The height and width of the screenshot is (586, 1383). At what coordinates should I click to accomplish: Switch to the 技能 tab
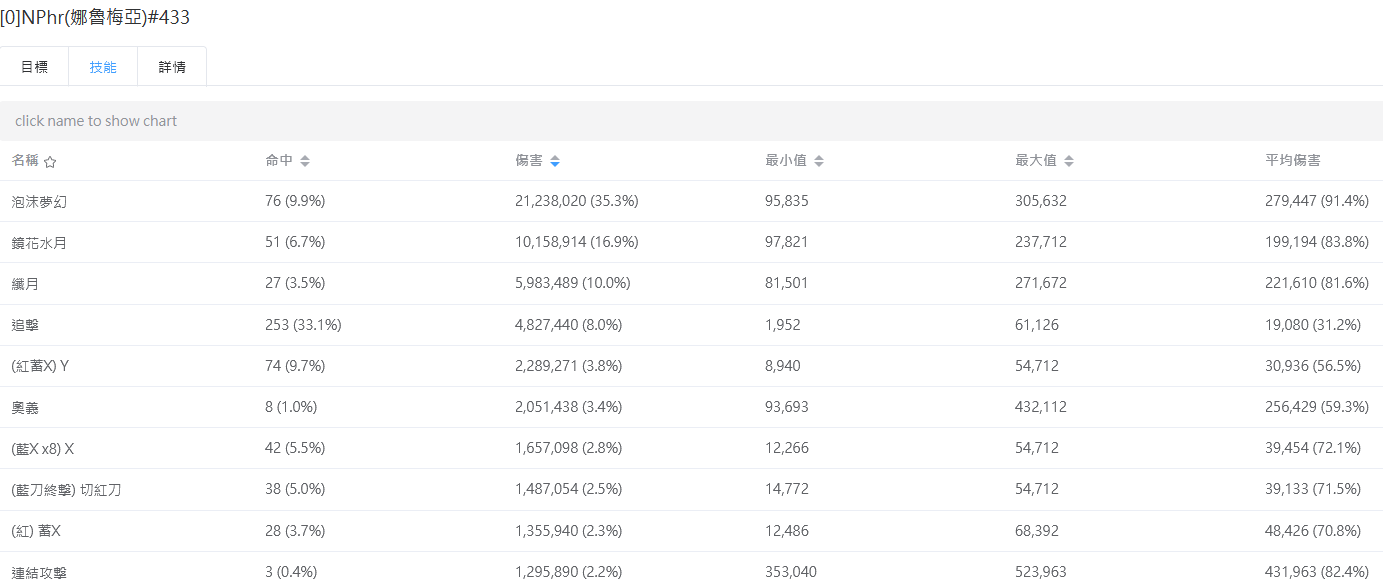103,67
